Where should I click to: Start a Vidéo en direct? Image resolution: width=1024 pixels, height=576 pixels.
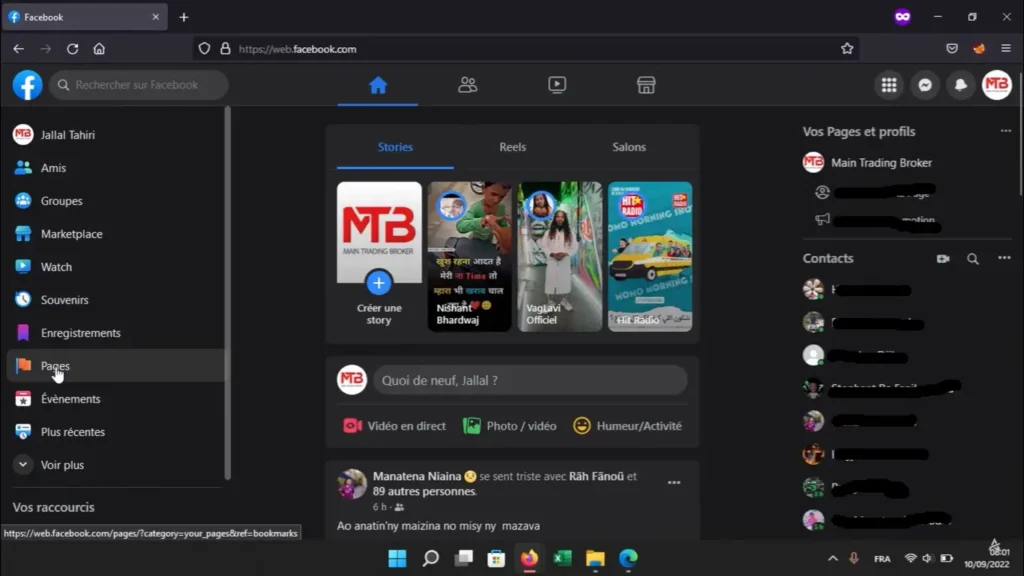pyautogui.click(x=394, y=426)
